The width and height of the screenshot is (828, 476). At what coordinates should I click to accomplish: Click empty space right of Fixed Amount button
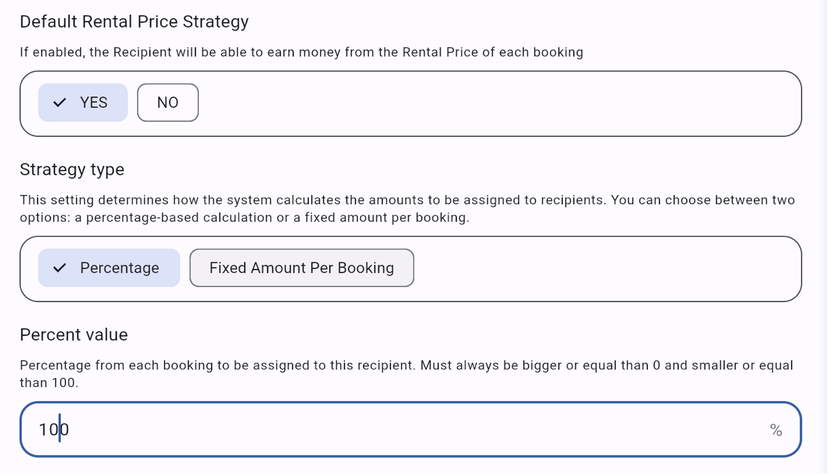[x=600, y=268]
